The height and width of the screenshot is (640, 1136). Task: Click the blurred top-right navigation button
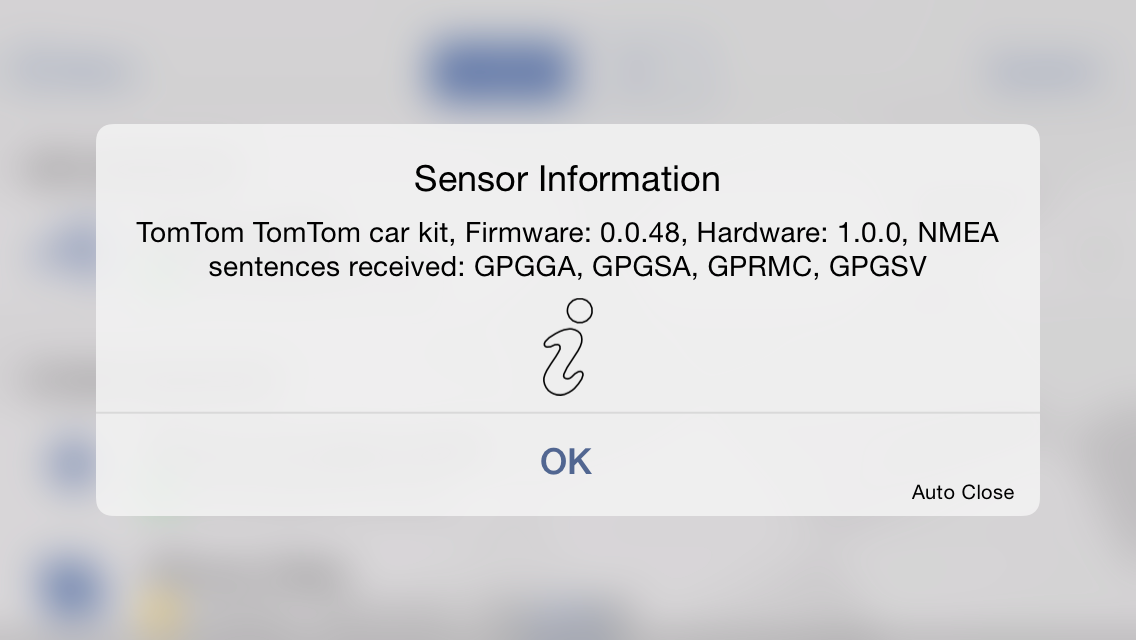pos(1043,72)
